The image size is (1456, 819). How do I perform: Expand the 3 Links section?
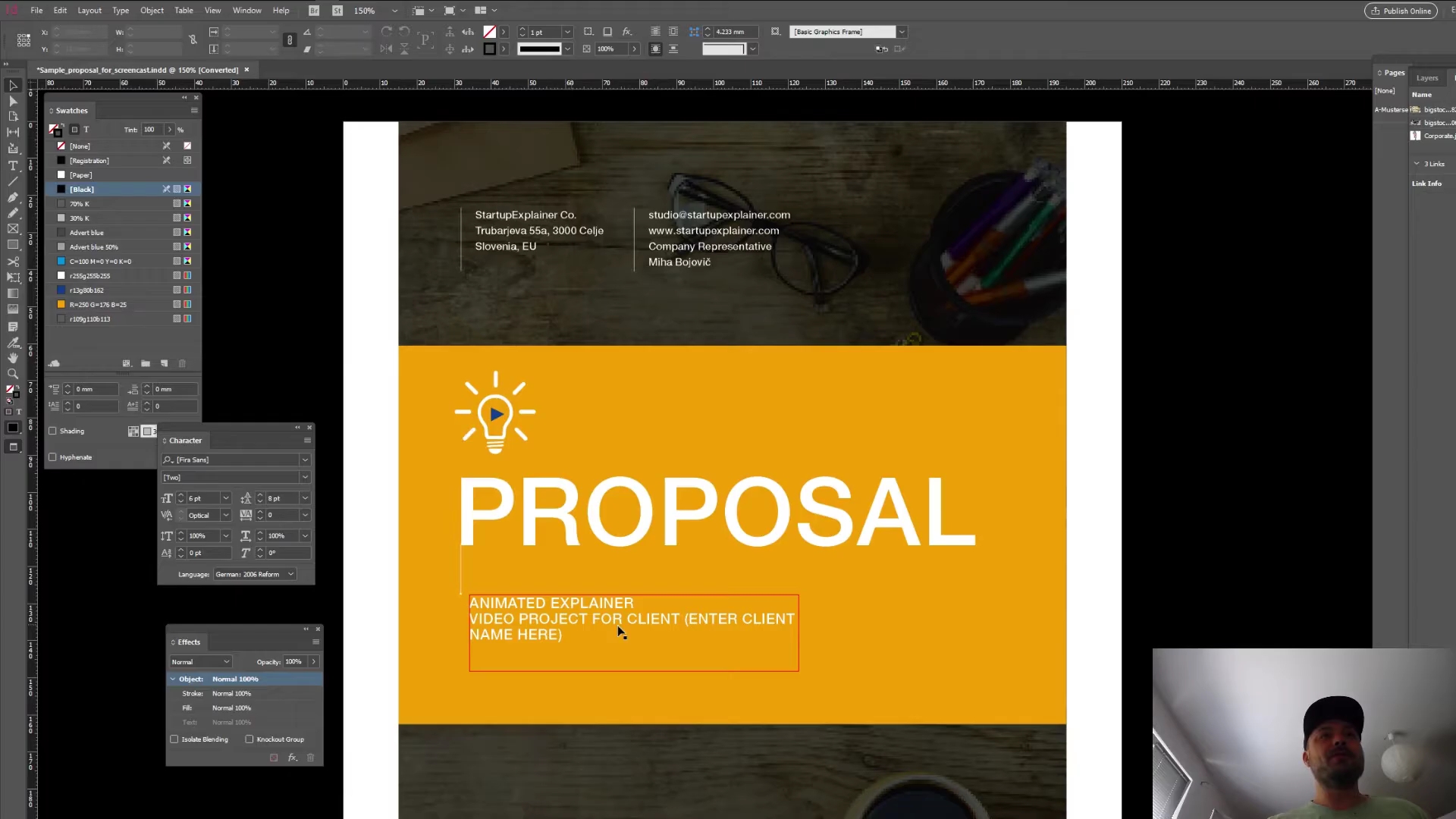(1416, 164)
